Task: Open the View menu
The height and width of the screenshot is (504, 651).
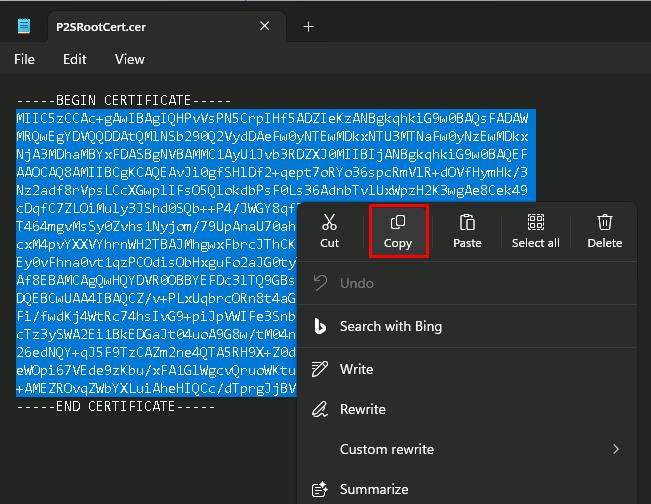Action: pyautogui.click(x=129, y=59)
